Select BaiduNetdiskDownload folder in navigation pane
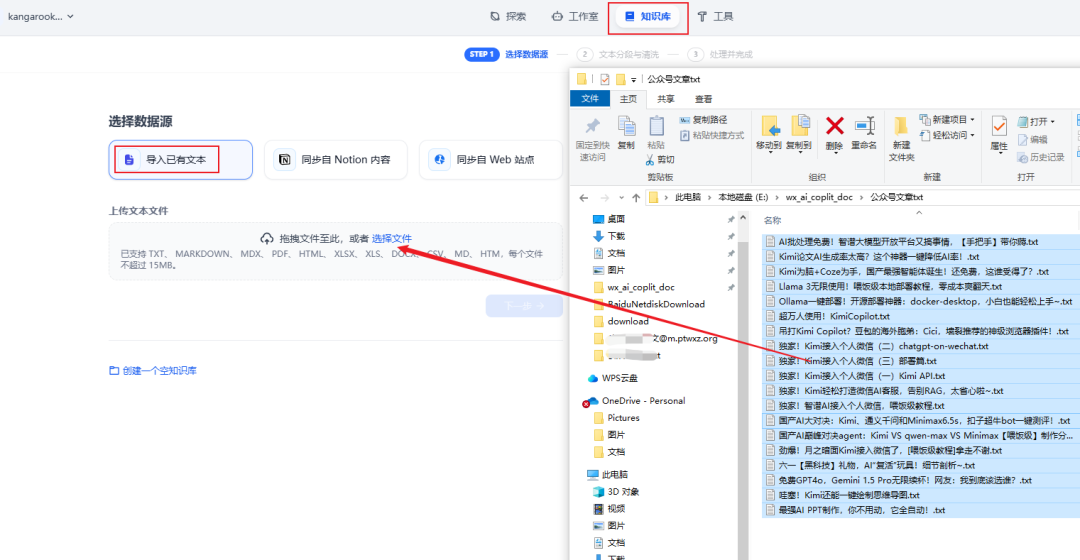The width and height of the screenshot is (1080, 560). tap(649, 304)
